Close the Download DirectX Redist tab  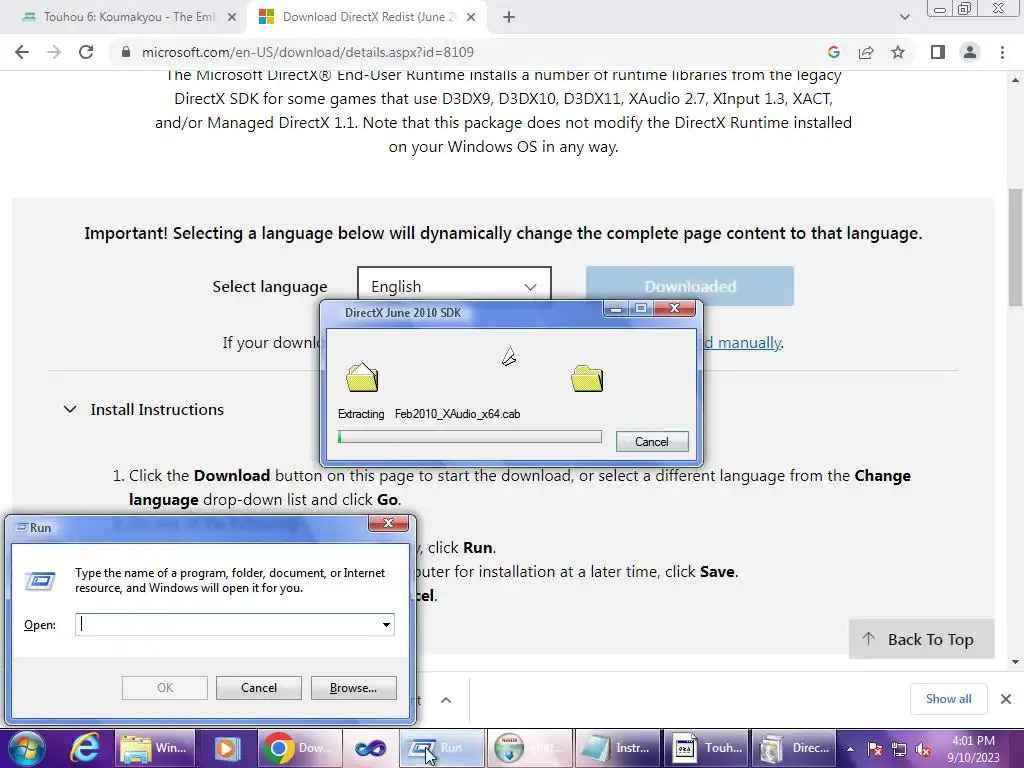coord(471,18)
